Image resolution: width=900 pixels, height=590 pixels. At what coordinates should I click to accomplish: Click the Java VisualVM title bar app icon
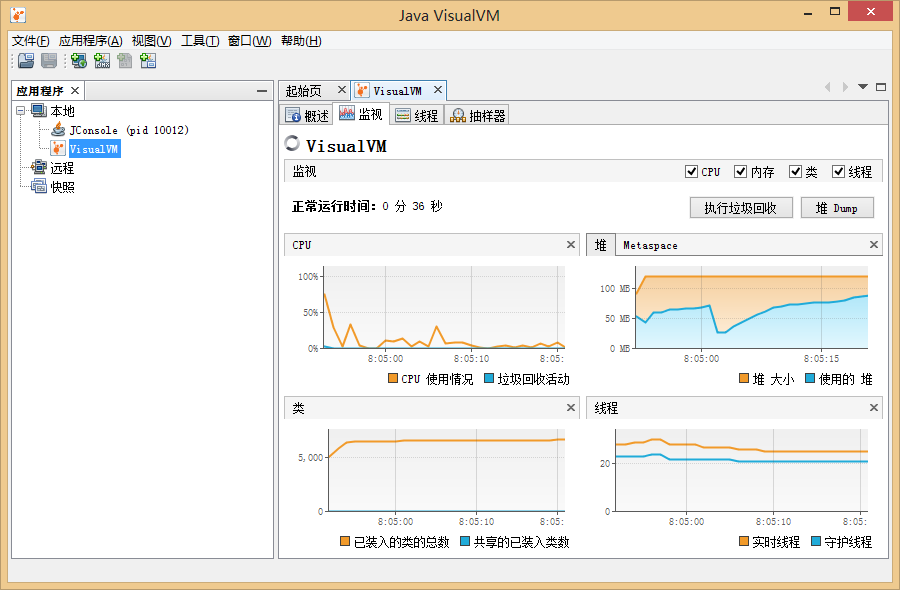(x=18, y=15)
